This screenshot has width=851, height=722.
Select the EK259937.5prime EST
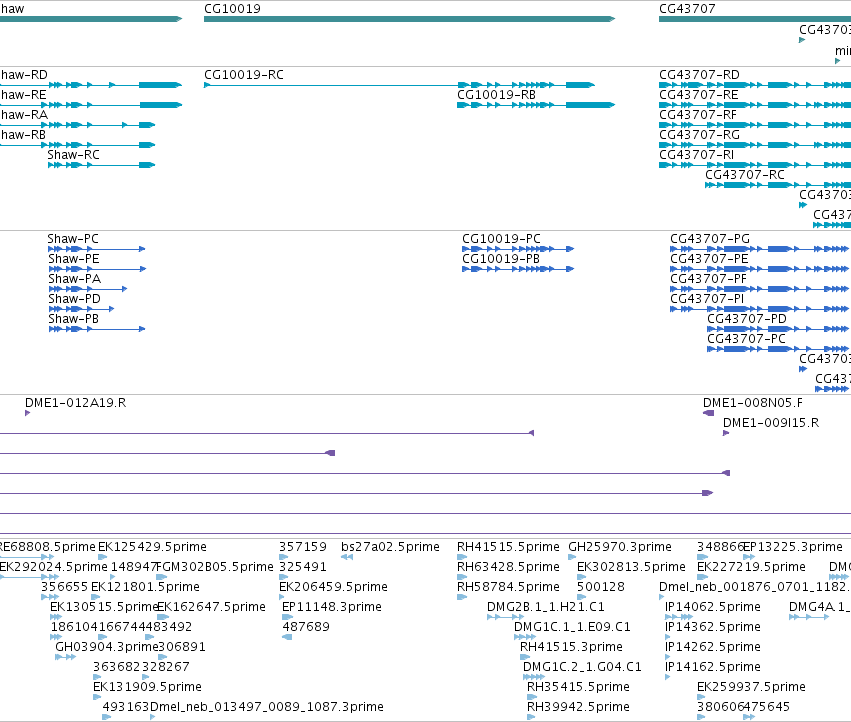(x=701, y=697)
